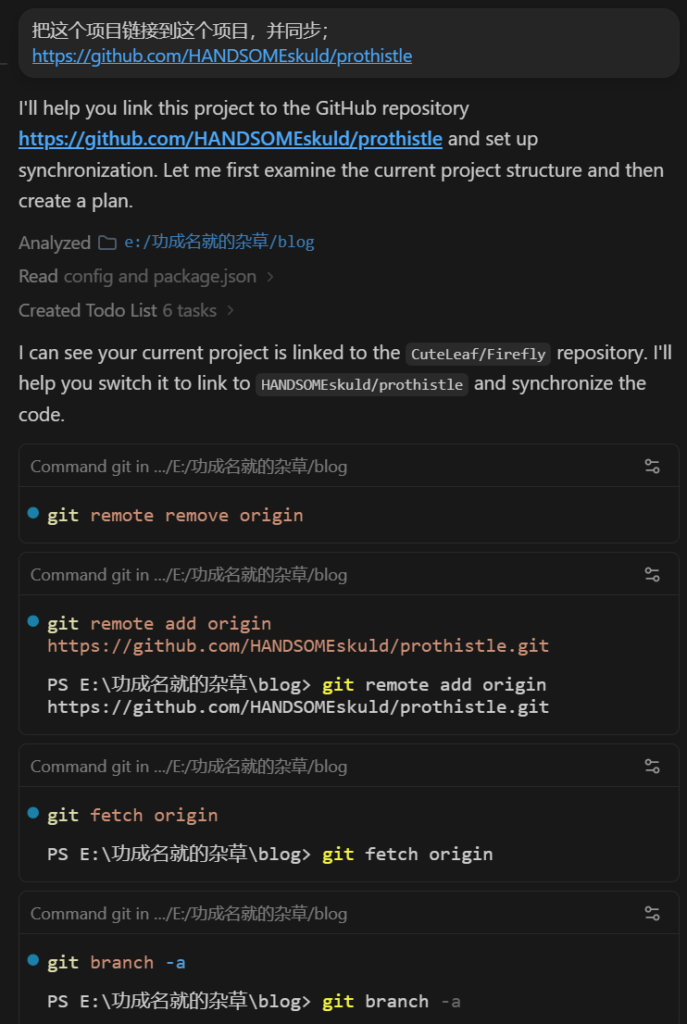Image resolution: width=687 pixels, height=1024 pixels.
Task: Expand 'Read config and package.json' chevron
Action: click(270, 277)
